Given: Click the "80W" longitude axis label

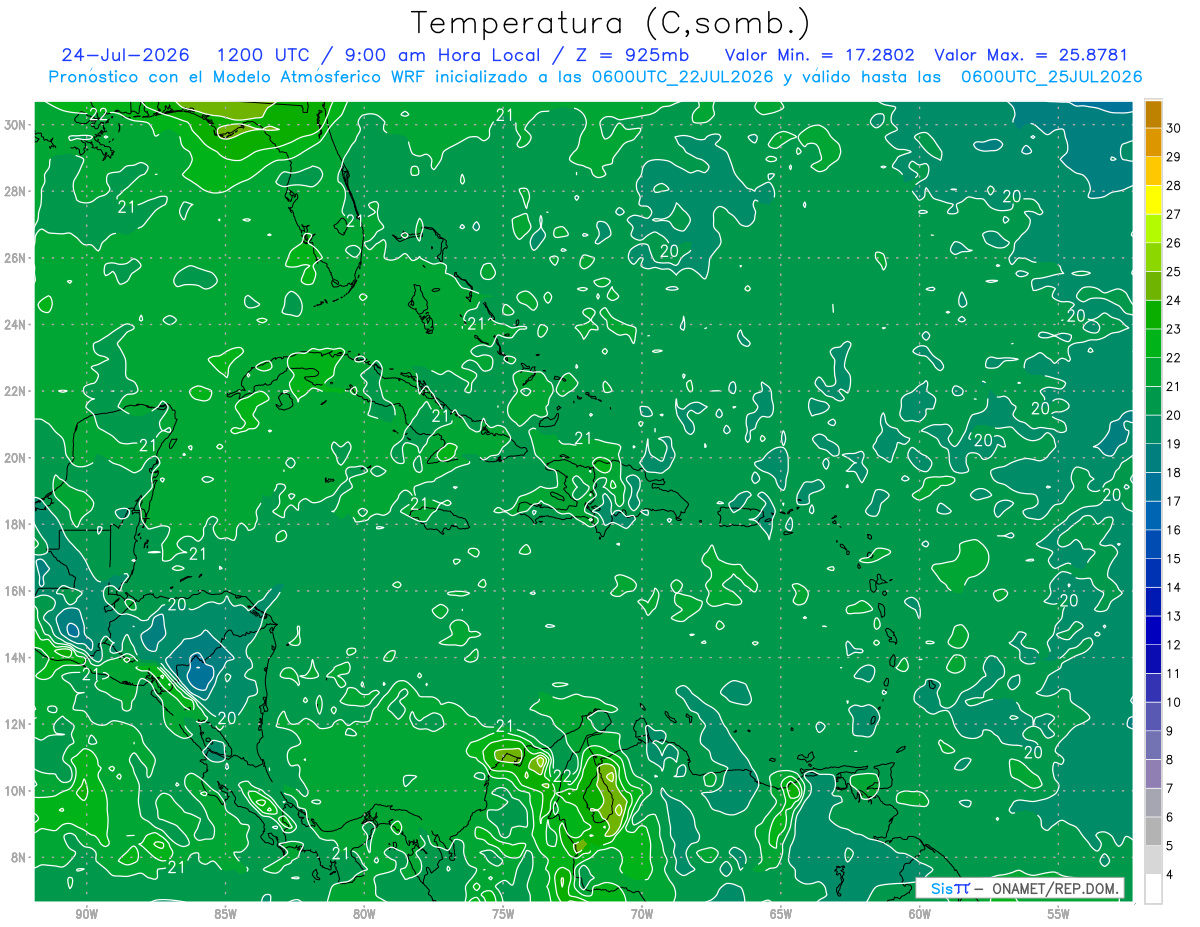Looking at the screenshot, I should [x=364, y=914].
